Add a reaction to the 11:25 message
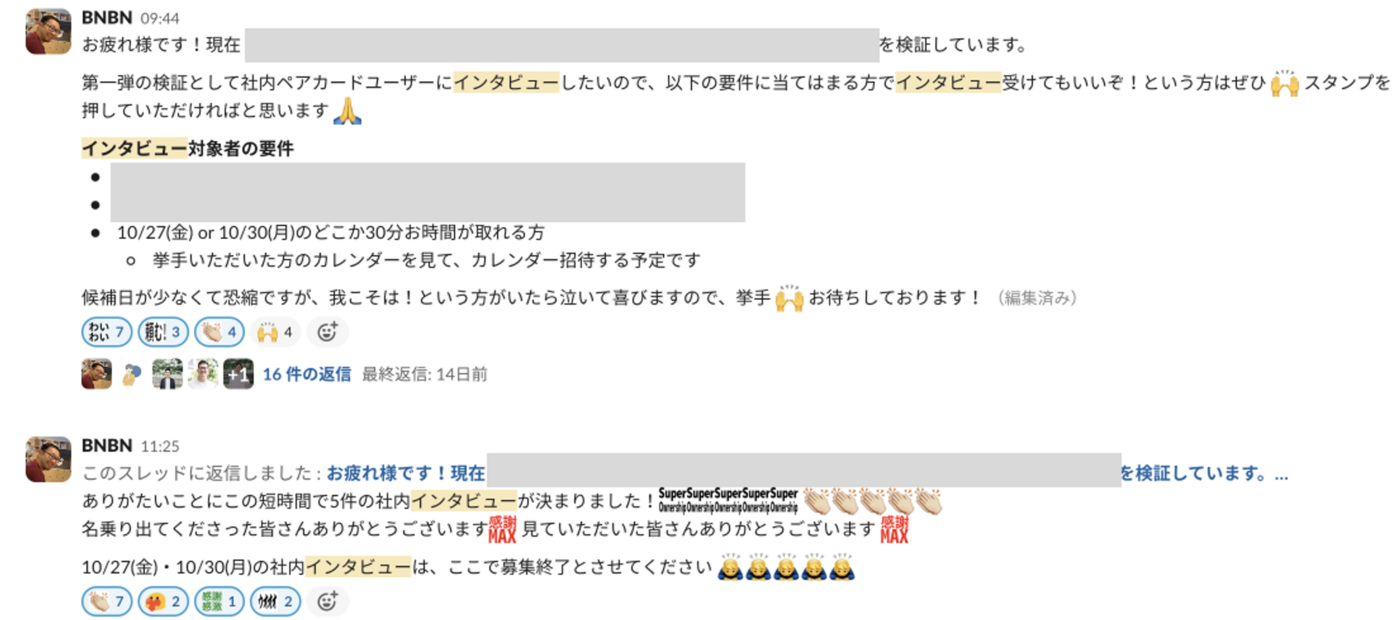1400x620 pixels. (x=327, y=601)
